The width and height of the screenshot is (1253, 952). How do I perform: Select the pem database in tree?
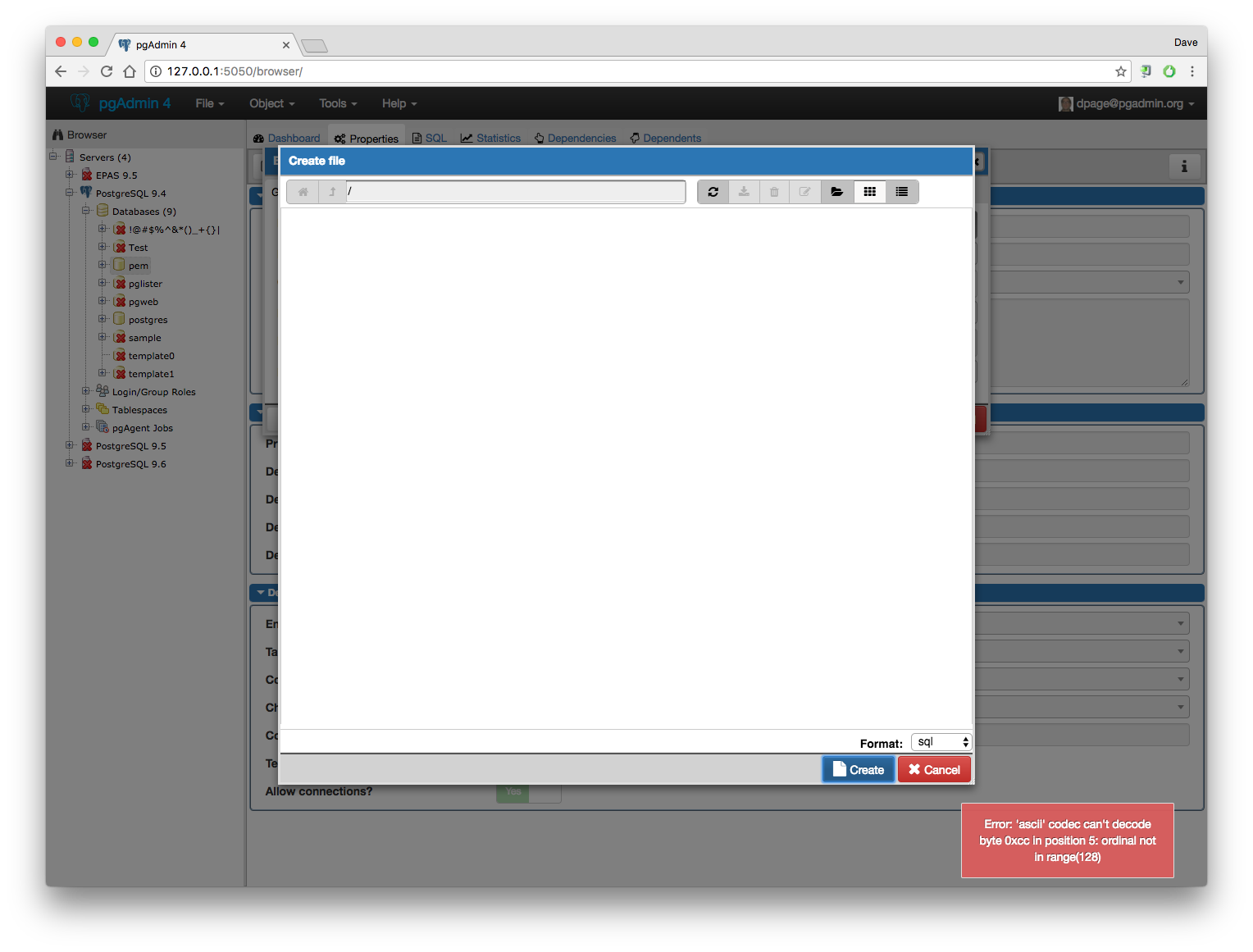point(138,266)
